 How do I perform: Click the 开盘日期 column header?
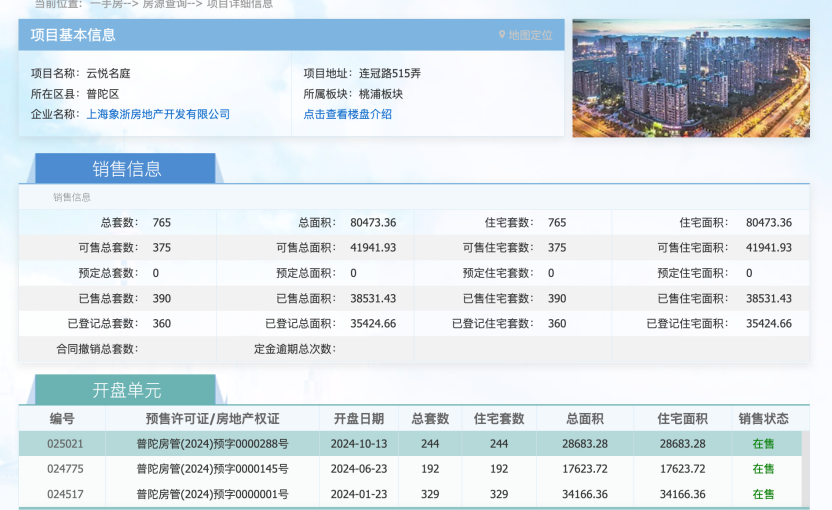358,419
